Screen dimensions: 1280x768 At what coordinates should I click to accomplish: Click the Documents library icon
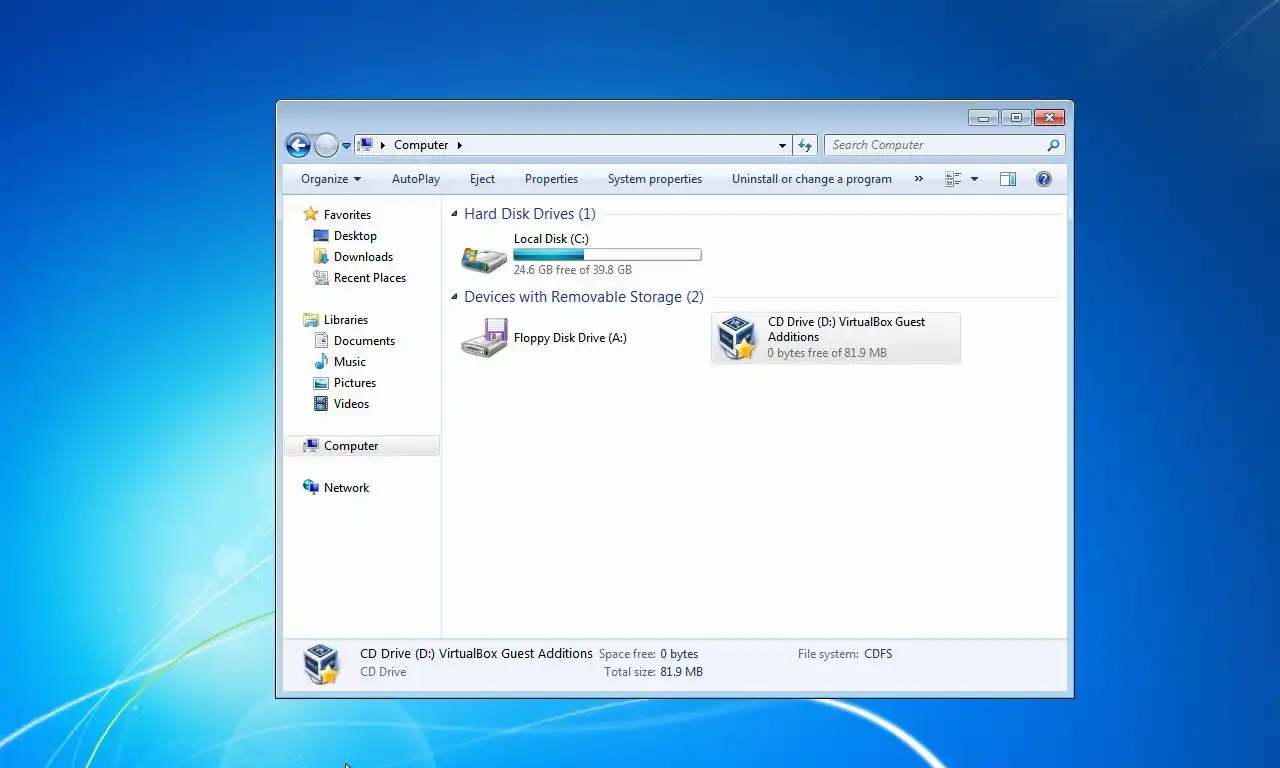pos(321,341)
